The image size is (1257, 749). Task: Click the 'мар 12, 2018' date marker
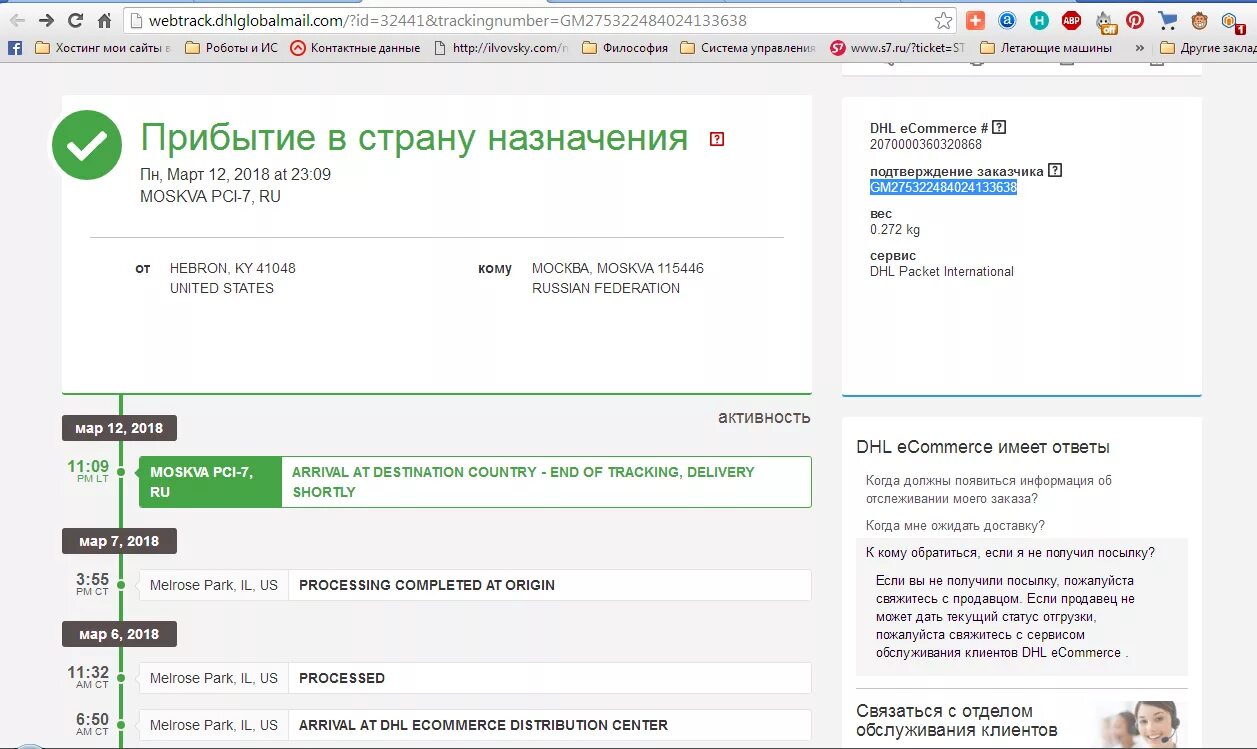[x=119, y=428]
